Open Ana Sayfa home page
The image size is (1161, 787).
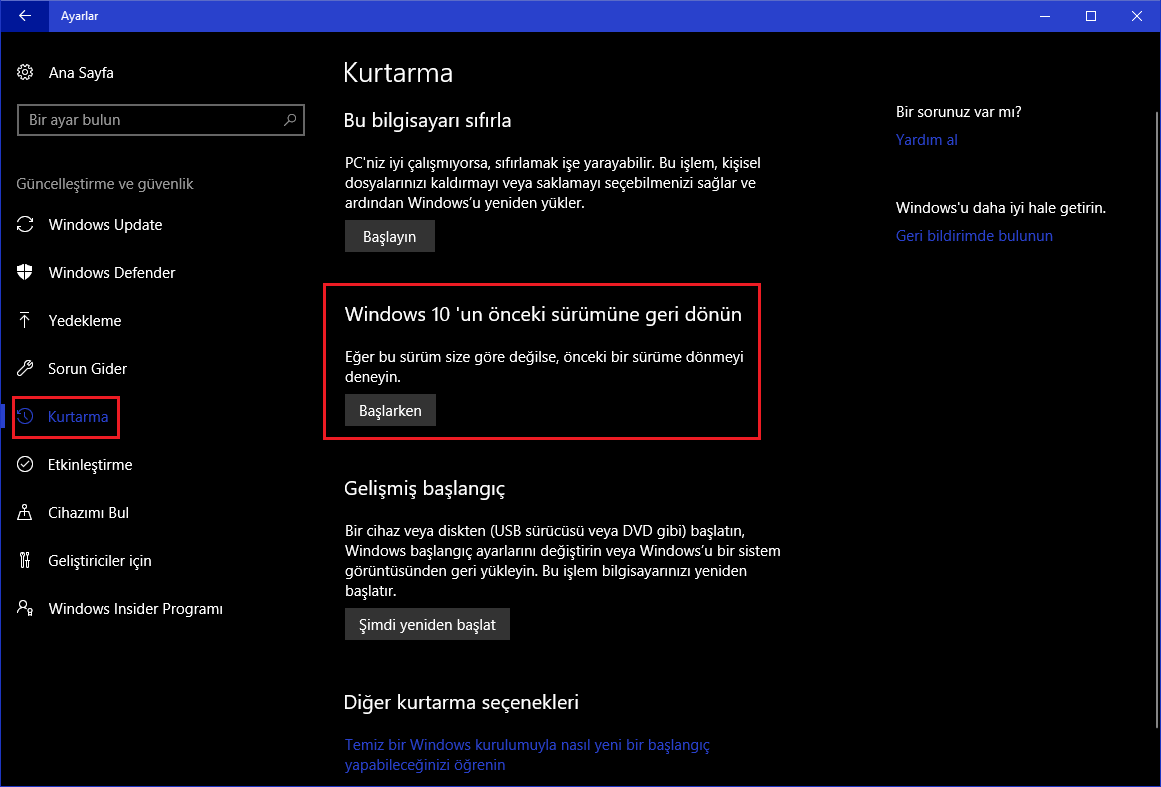81,73
